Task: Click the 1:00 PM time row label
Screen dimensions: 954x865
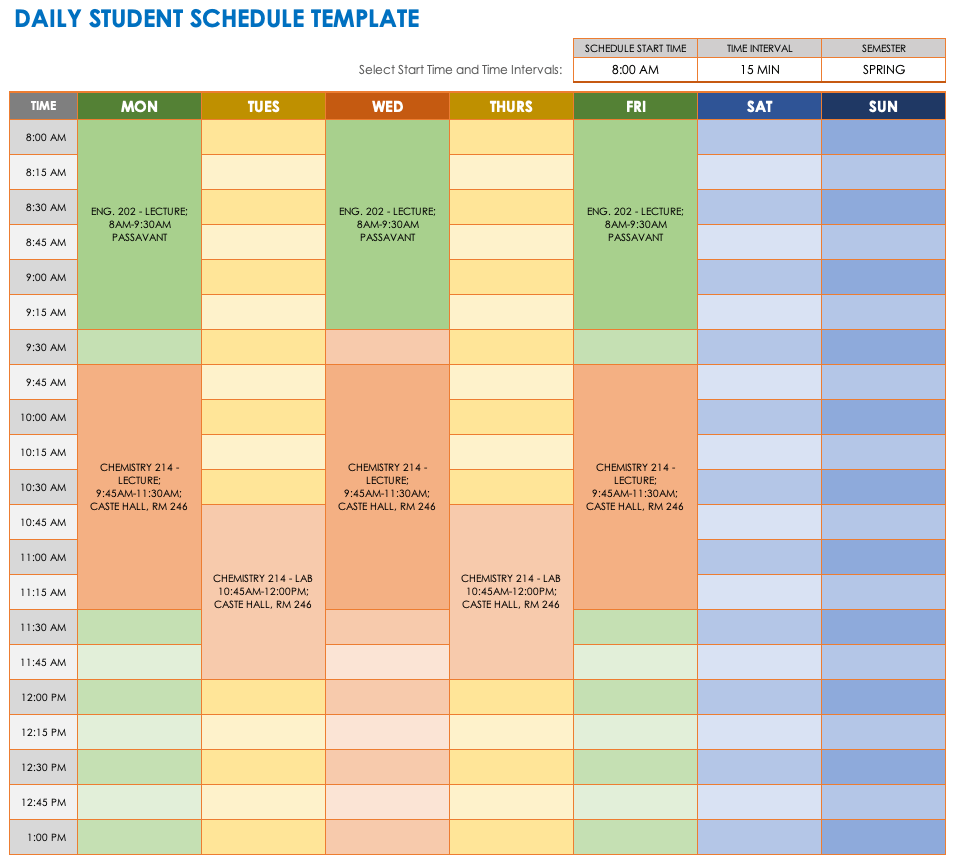Action: click(43, 837)
